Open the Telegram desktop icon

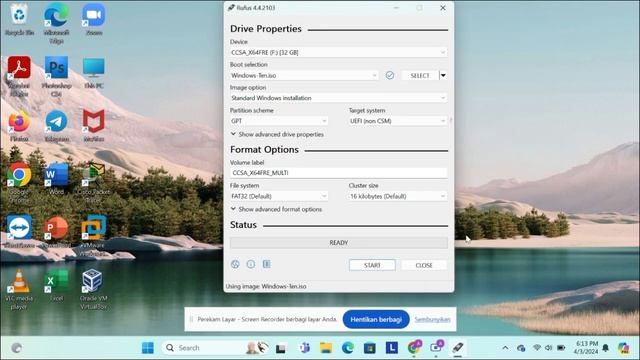pos(56,126)
